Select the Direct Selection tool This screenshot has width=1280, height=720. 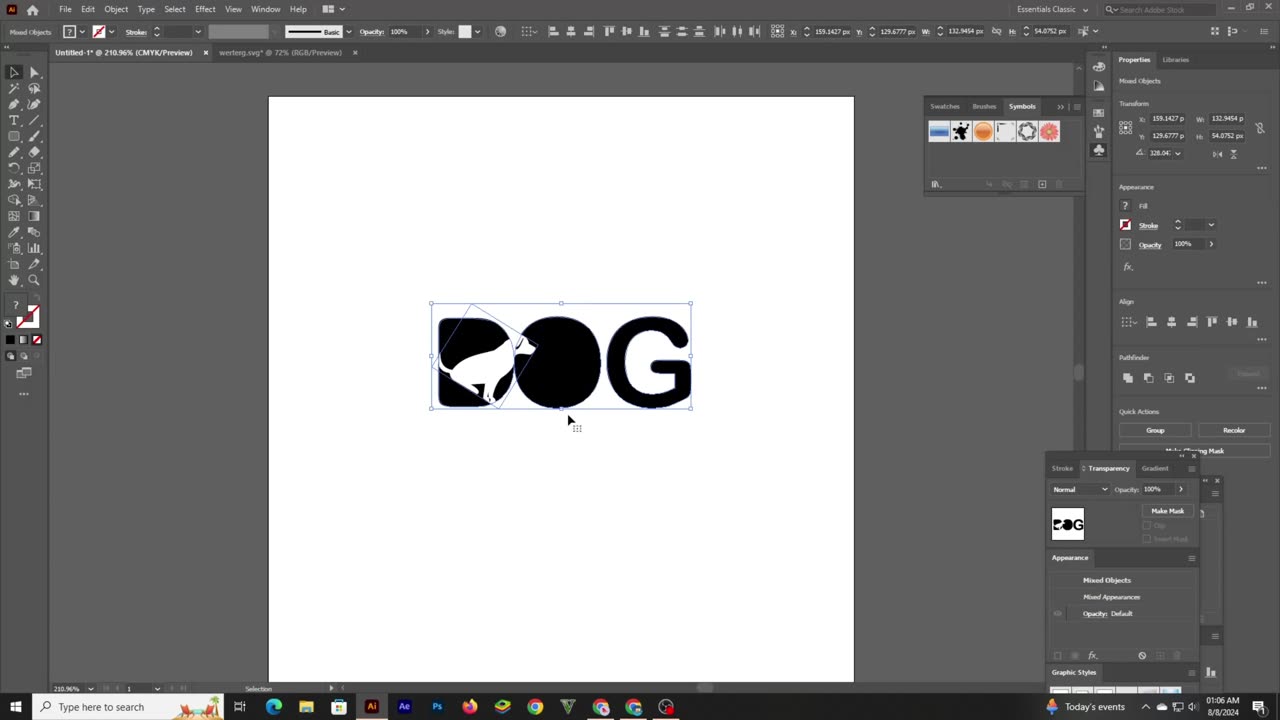click(x=34, y=72)
